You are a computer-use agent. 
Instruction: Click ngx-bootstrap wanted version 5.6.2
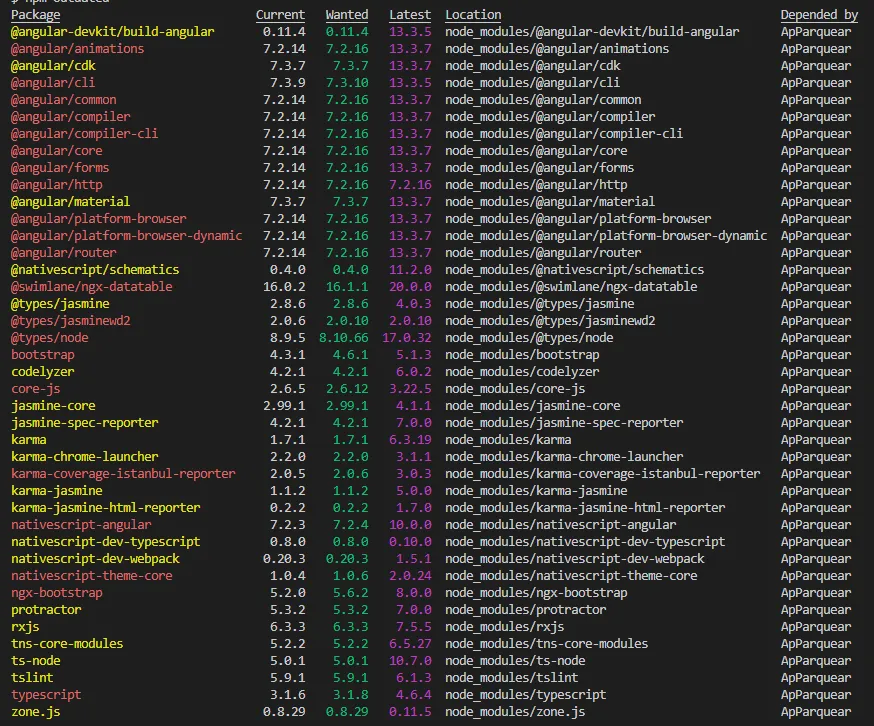[351, 593]
